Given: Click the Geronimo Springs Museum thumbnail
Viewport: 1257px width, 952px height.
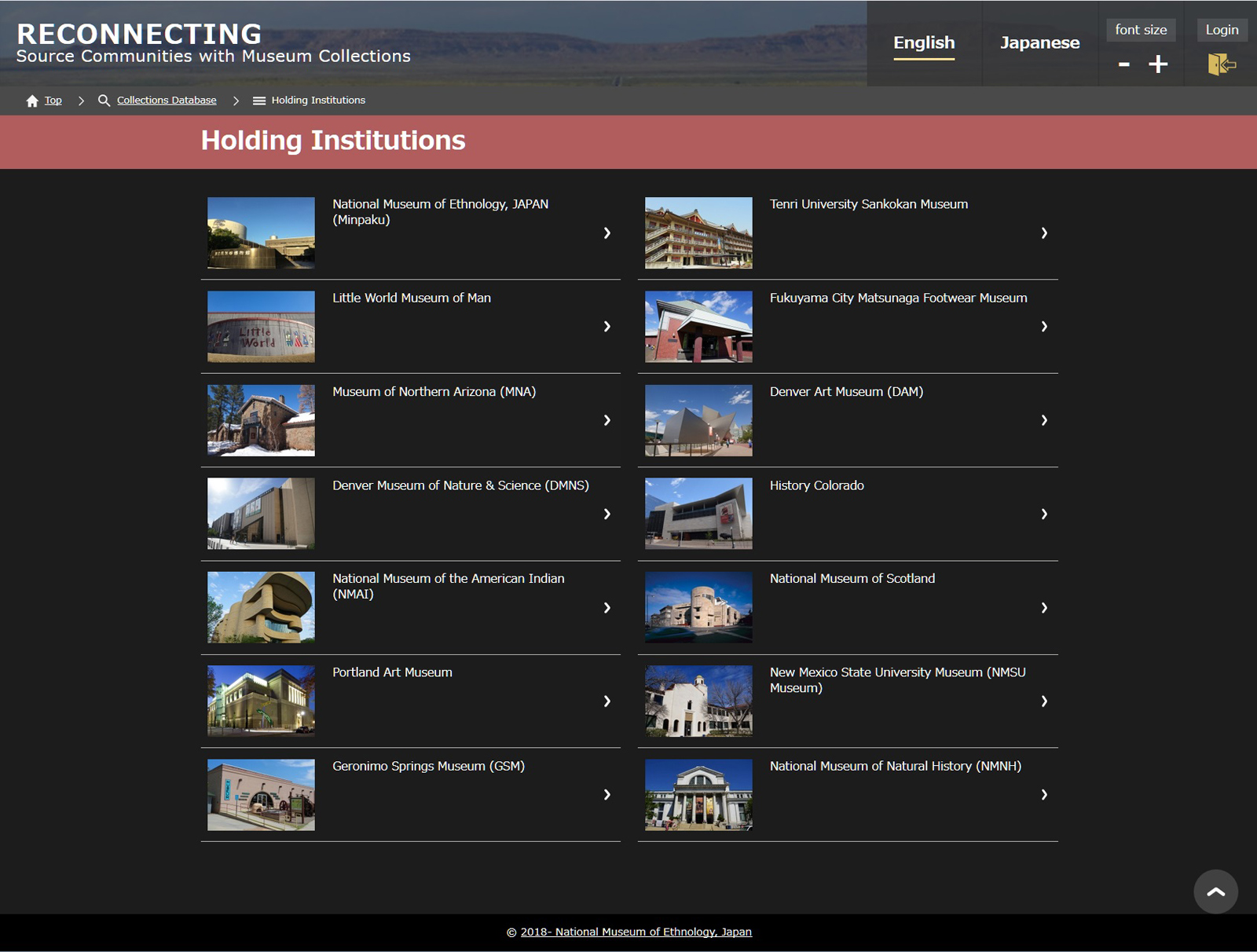Looking at the screenshot, I should click(261, 795).
